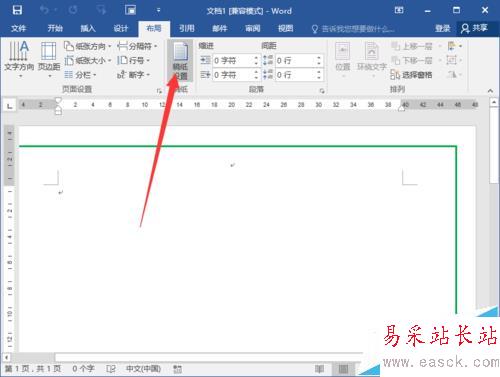Toggle touch/mouse mode icon in the title bar

click(x=130, y=10)
